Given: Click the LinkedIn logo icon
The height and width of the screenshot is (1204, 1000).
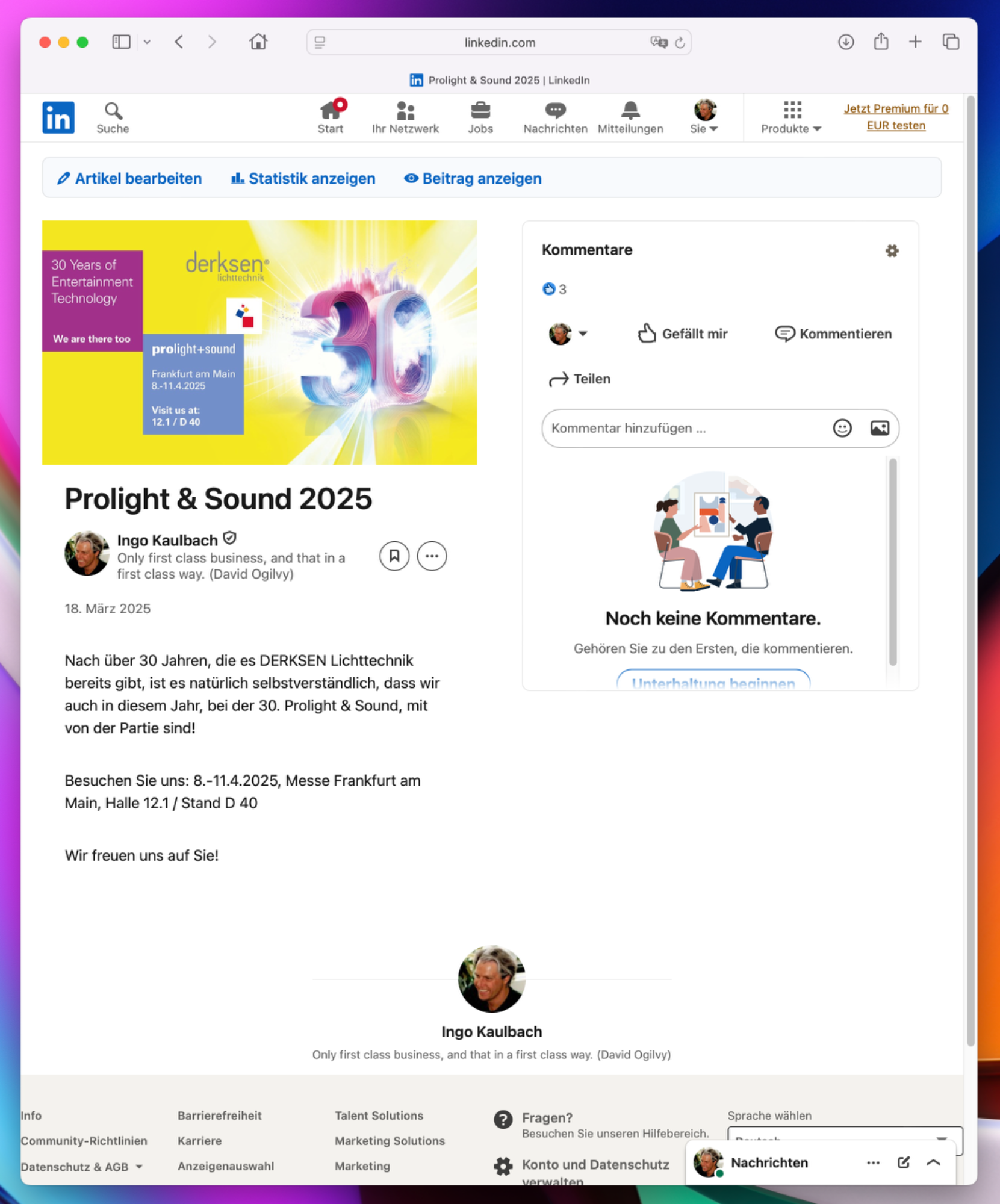Looking at the screenshot, I should coord(58,117).
